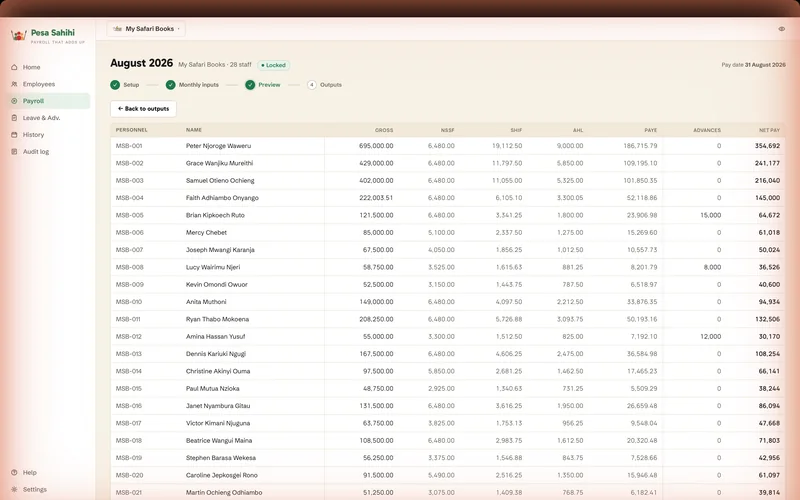Click the PAYE column header
This screenshot has width=800, height=500.
(x=651, y=130)
